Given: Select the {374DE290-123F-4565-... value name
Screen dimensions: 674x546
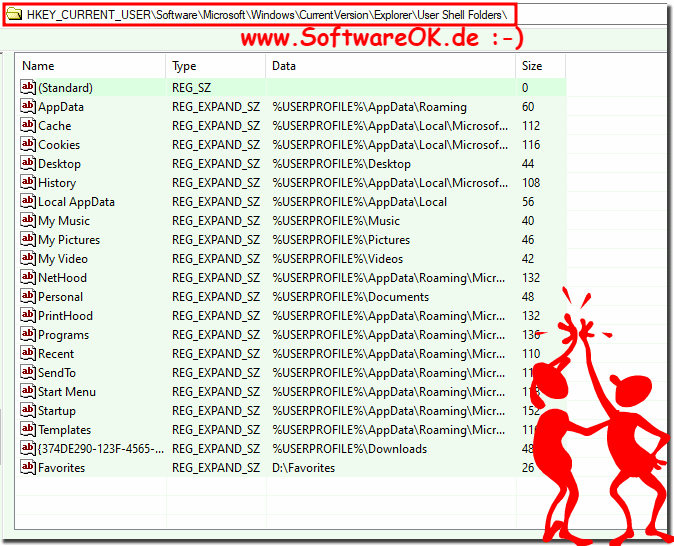Looking at the screenshot, I should [101, 448].
